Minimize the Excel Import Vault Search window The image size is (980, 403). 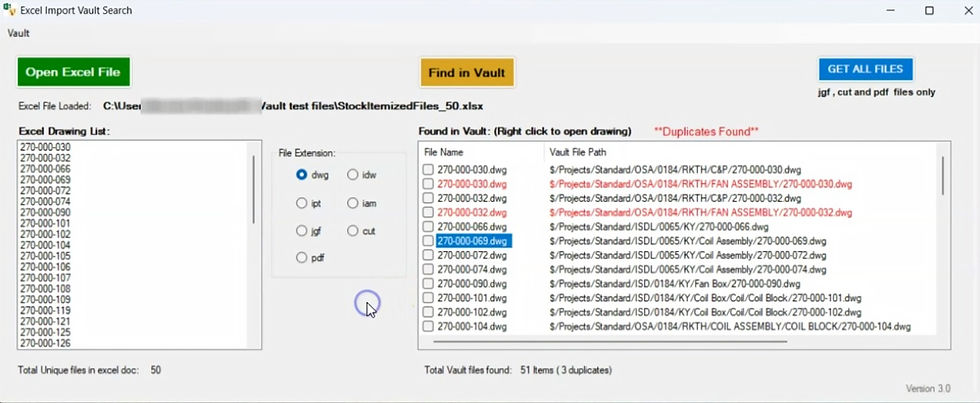point(890,11)
